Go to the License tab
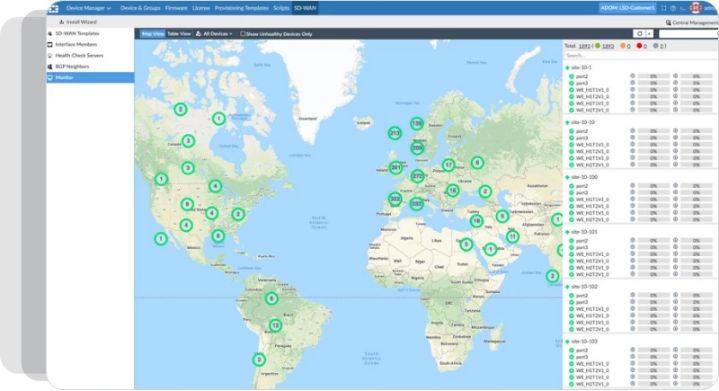The height and width of the screenshot is (391, 719). click(x=201, y=8)
